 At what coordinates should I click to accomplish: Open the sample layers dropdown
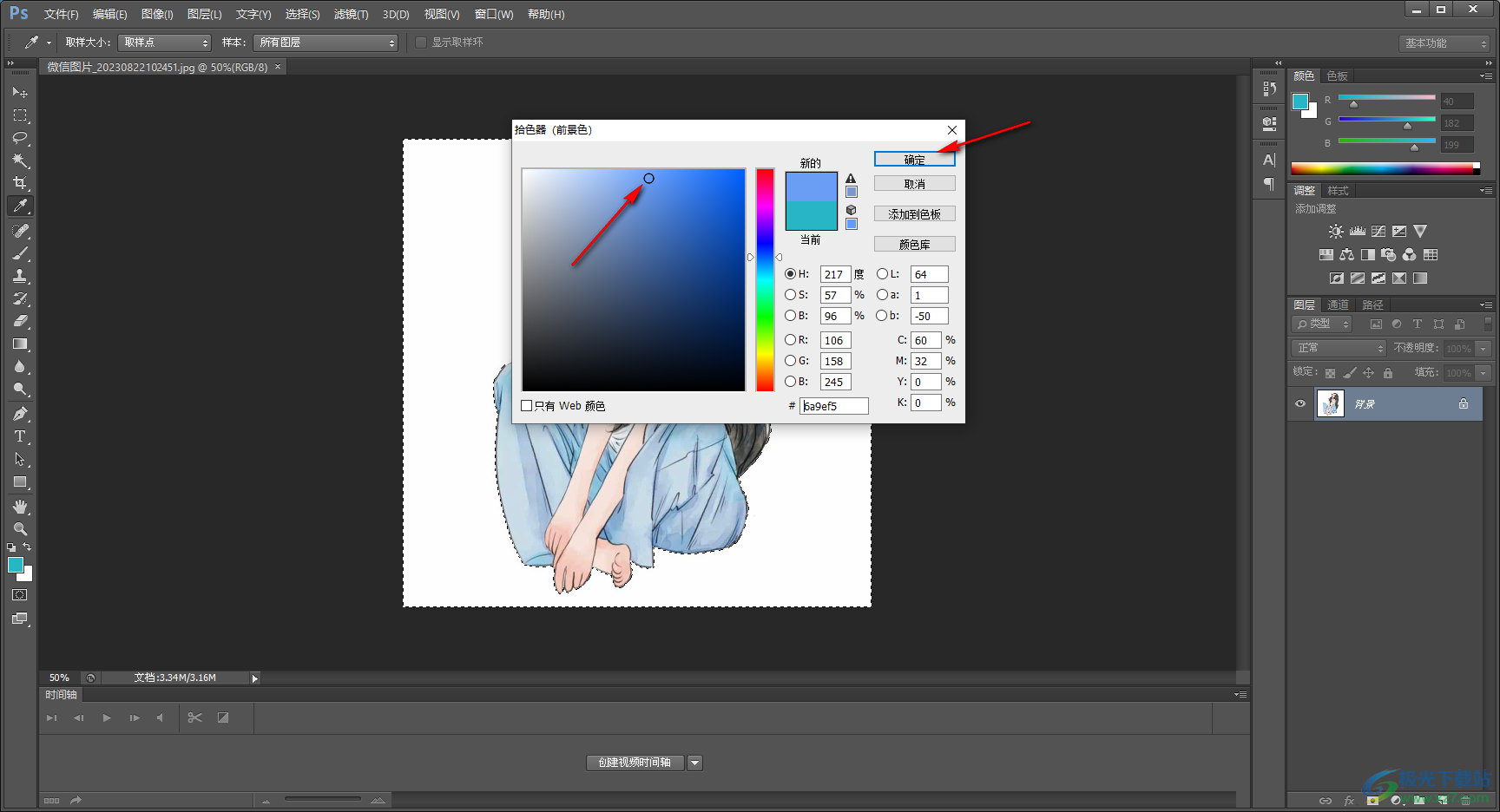click(326, 43)
